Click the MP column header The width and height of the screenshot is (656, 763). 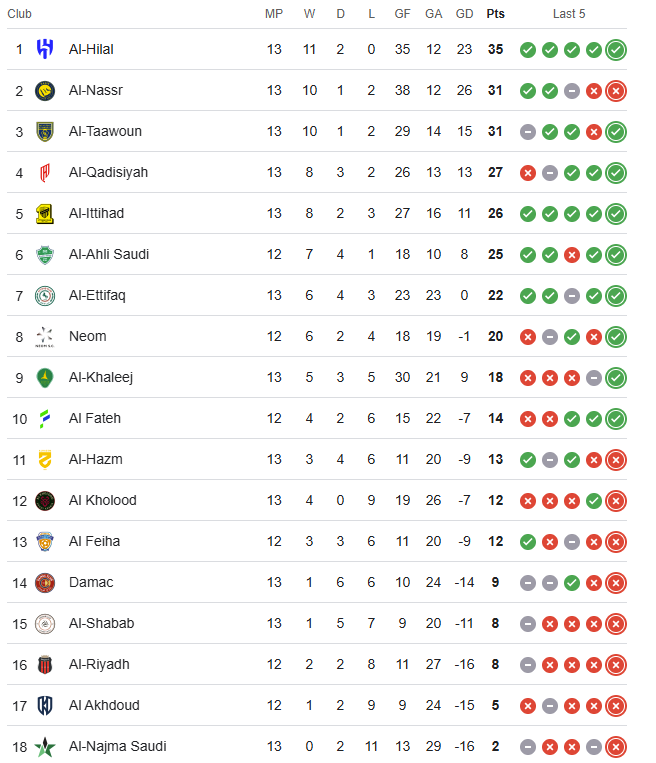coord(274,13)
